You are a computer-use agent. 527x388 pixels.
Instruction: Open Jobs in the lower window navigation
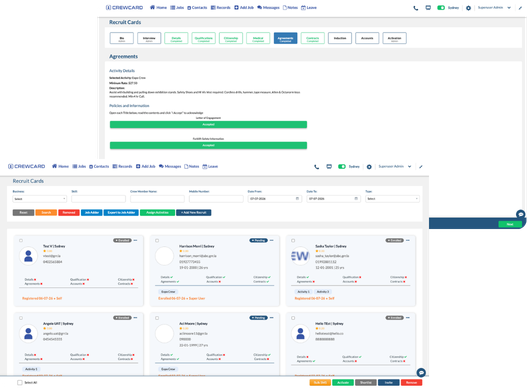click(x=79, y=166)
